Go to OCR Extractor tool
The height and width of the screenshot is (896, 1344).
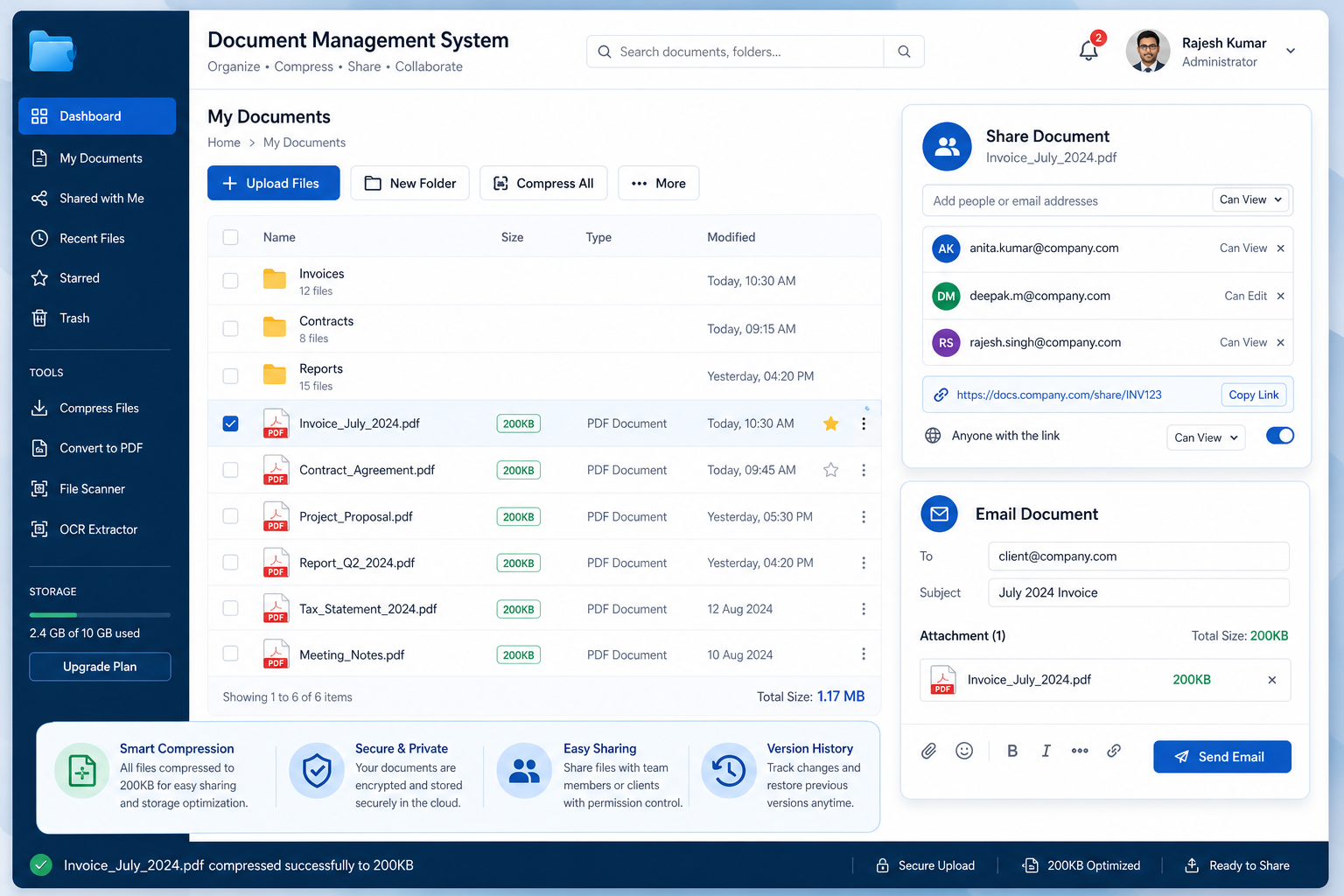coord(97,529)
